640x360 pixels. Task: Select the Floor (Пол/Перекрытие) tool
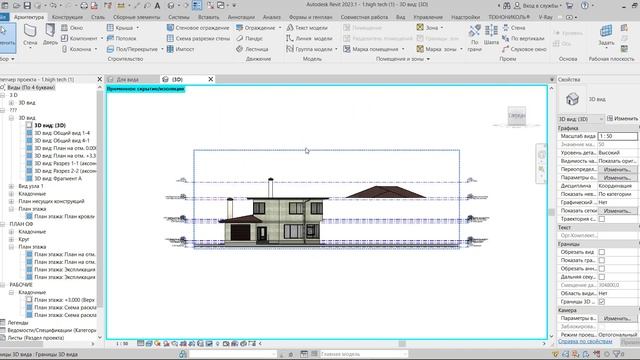132,49
